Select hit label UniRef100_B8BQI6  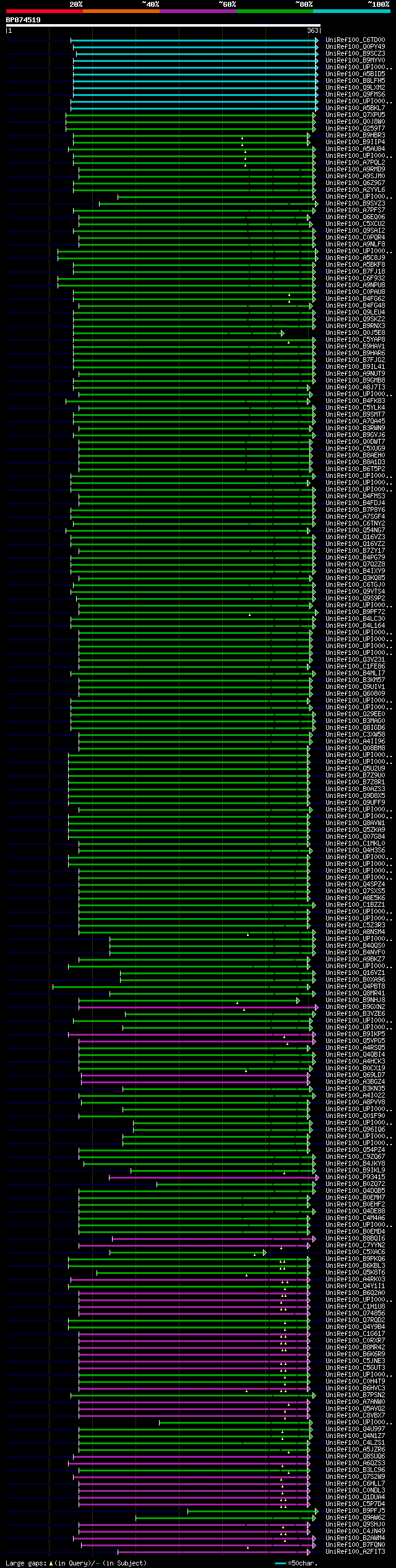point(355,1239)
